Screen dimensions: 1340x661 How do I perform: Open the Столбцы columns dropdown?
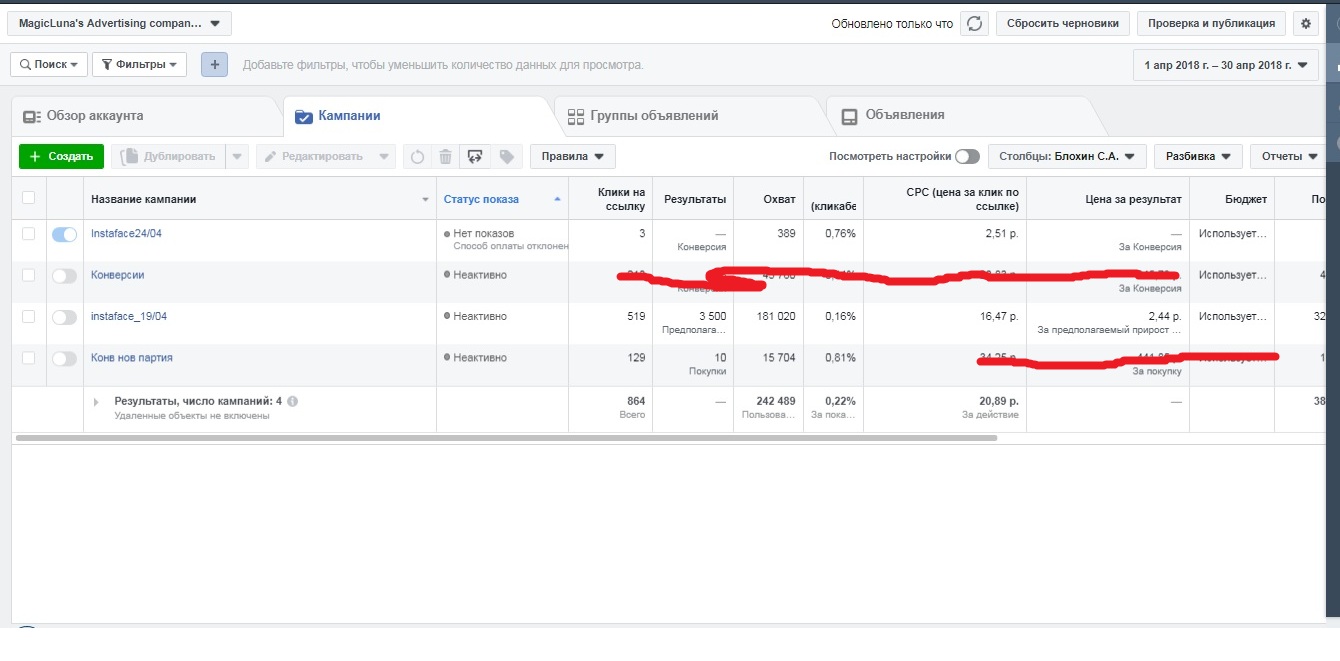(1066, 156)
